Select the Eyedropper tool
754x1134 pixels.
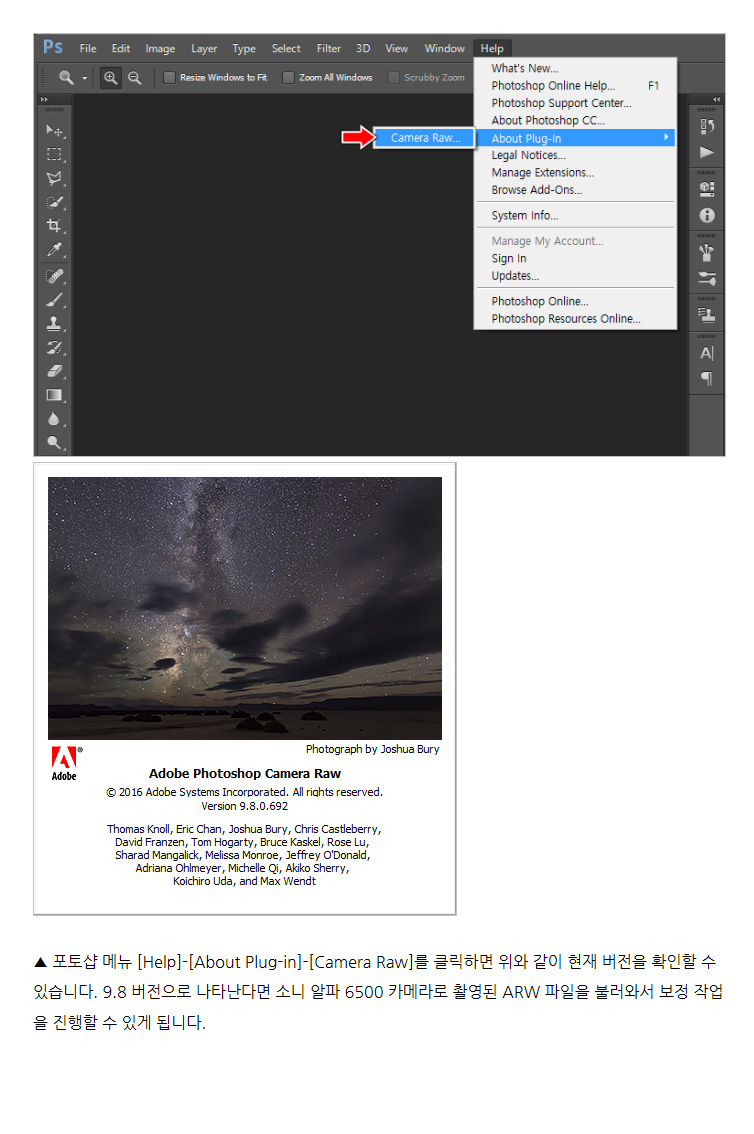pos(54,250)
